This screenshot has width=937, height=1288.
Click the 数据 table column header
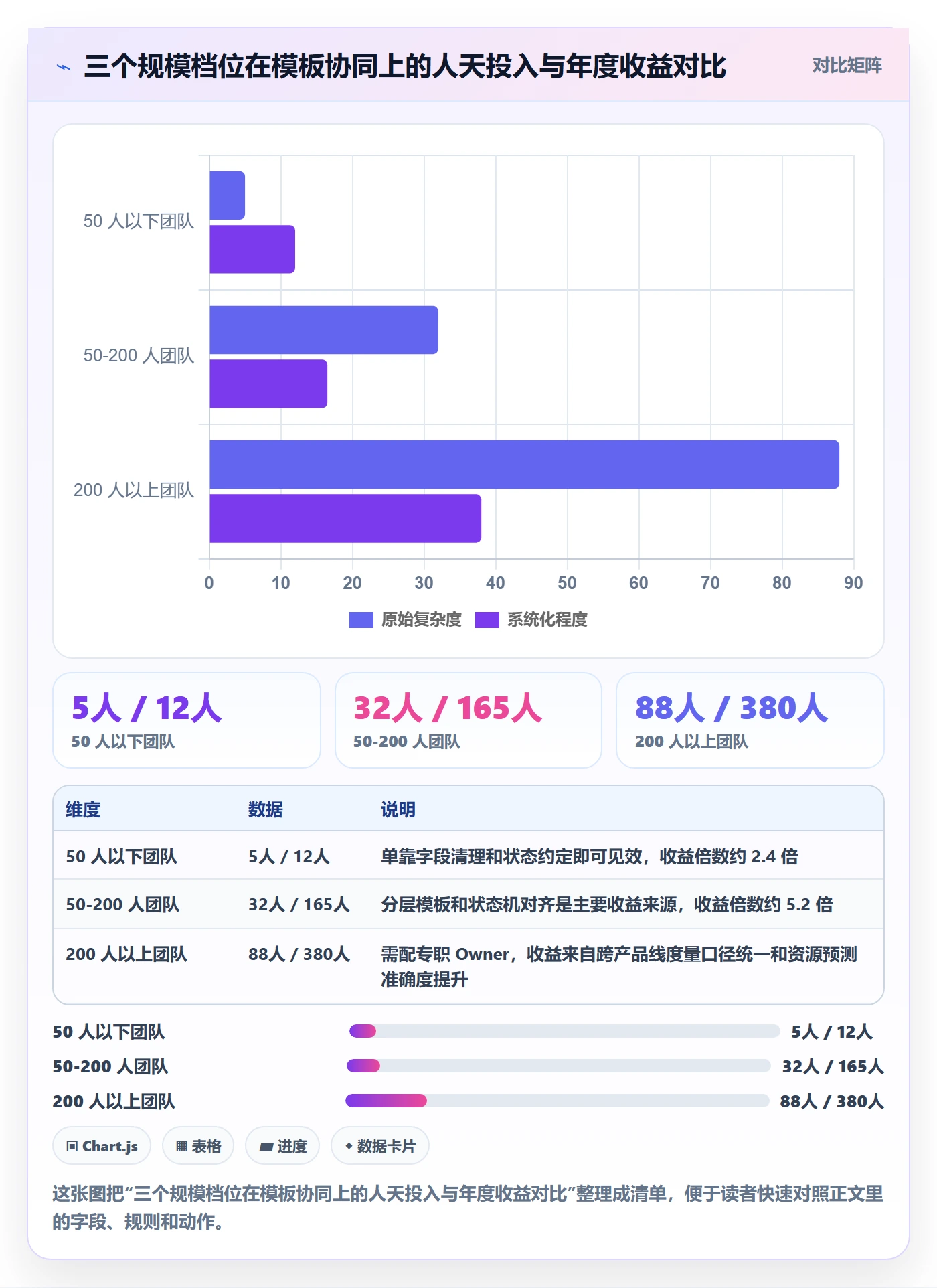266,809
